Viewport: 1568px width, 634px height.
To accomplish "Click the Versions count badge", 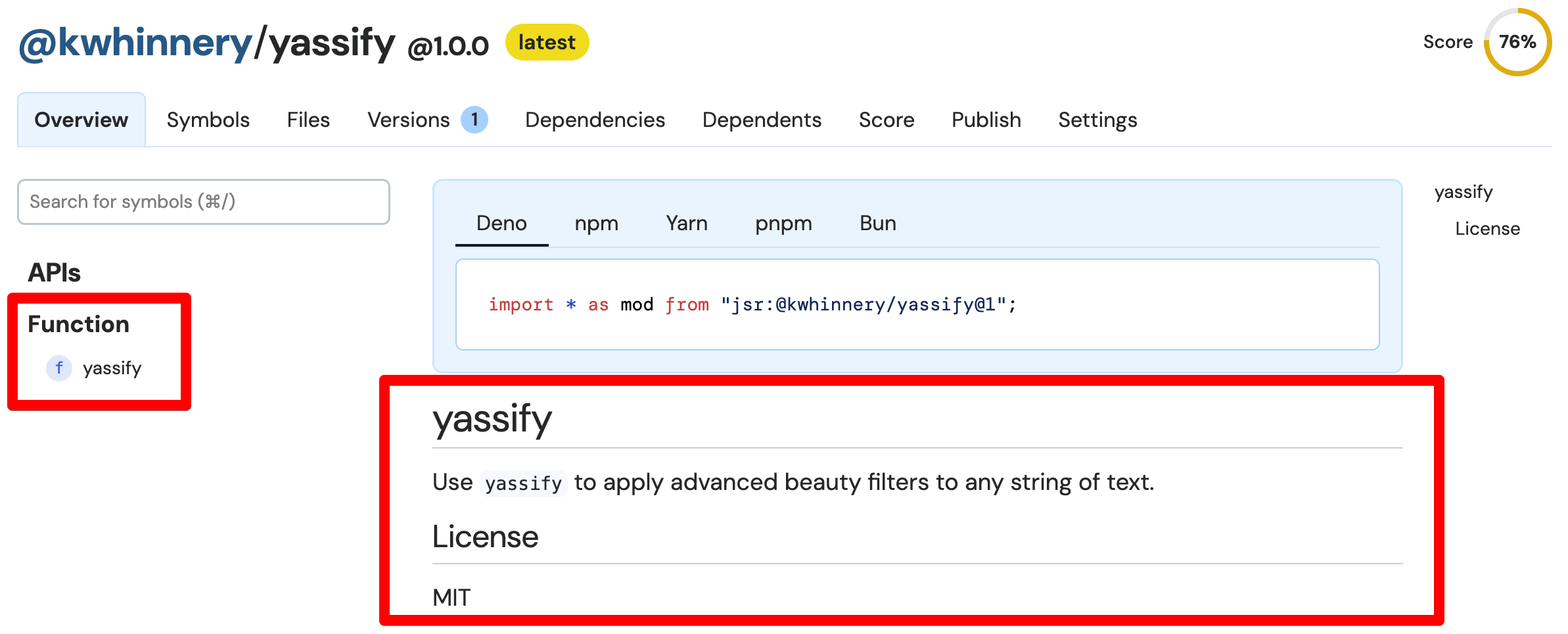I will (x=474, y=120).
